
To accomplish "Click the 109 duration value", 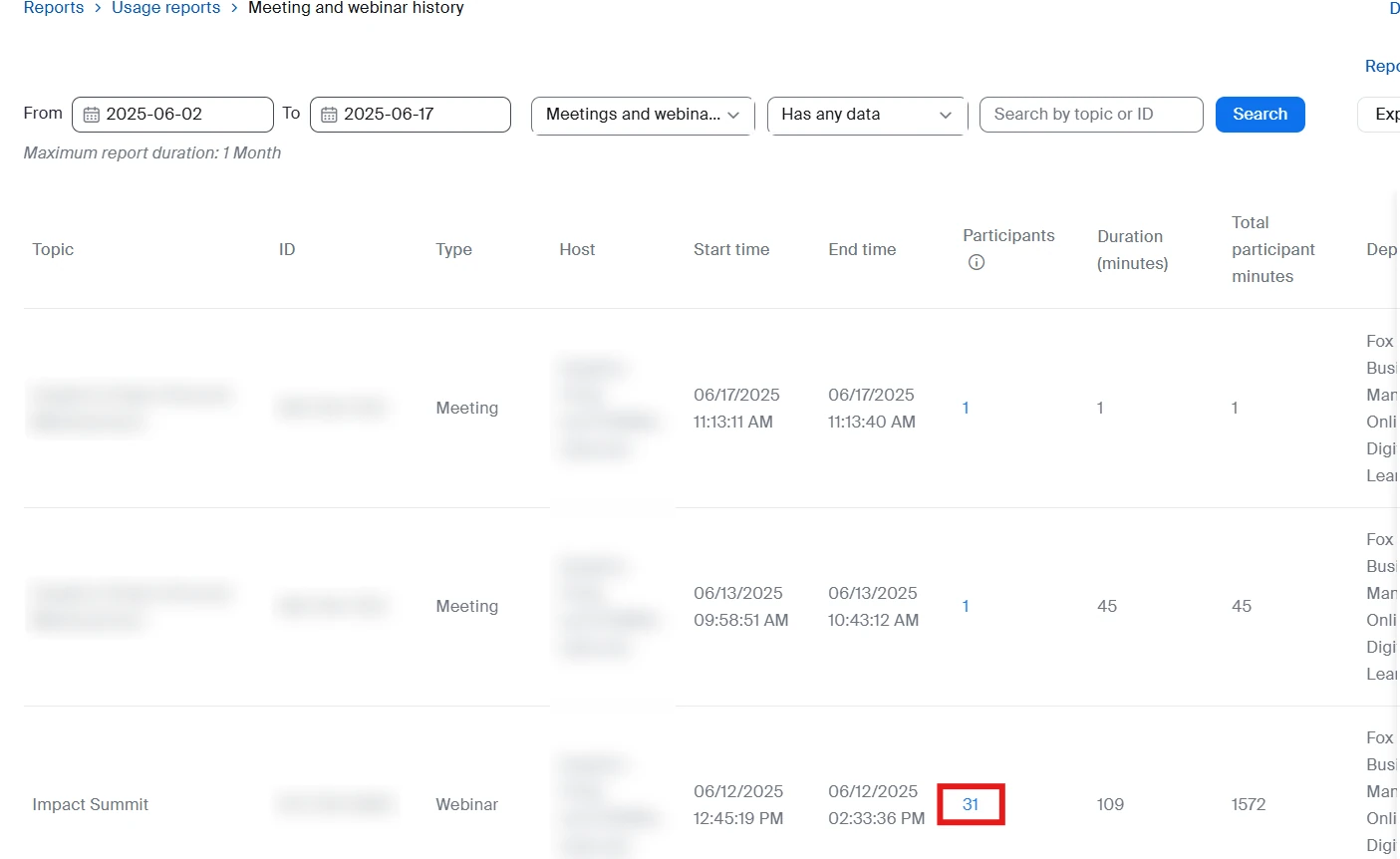I will tap(1110, 804).
